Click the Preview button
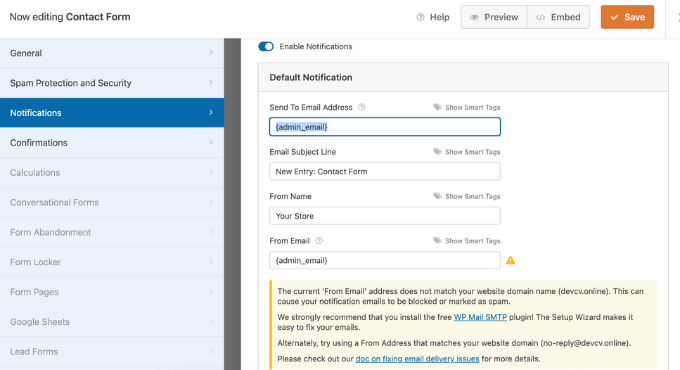 pos(494,17)
